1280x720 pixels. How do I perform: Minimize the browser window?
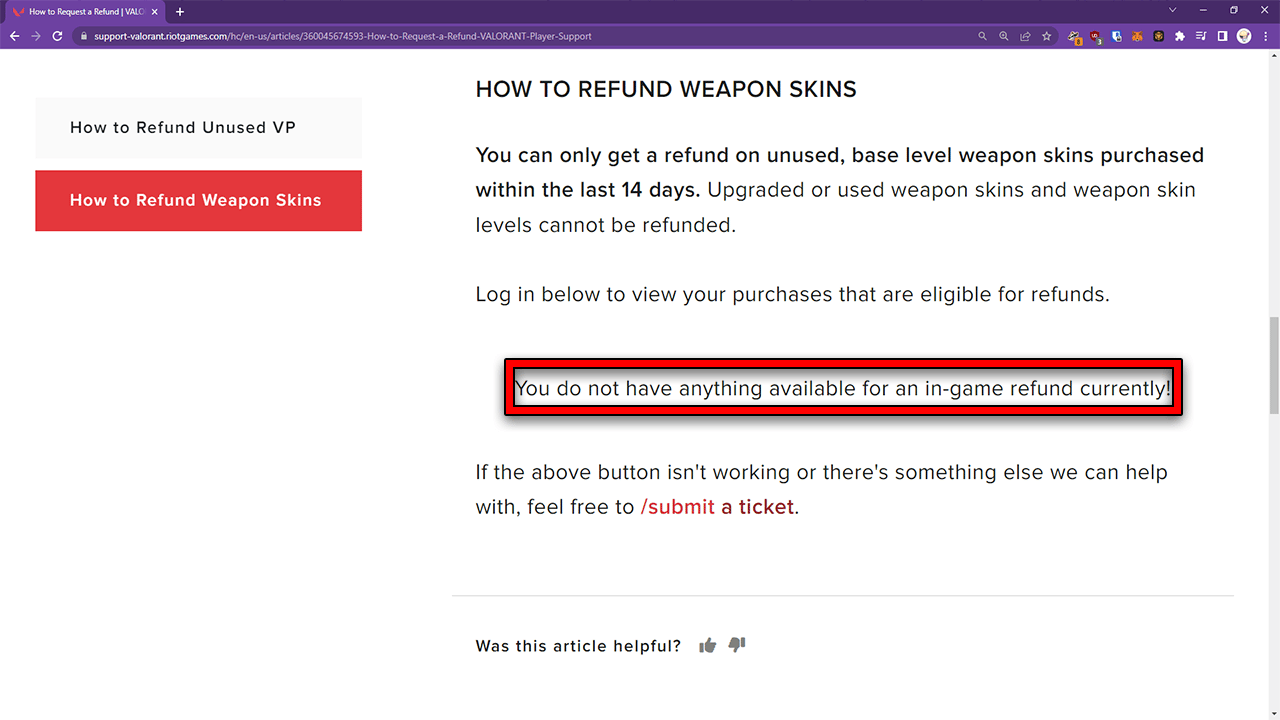(1205, 10)
